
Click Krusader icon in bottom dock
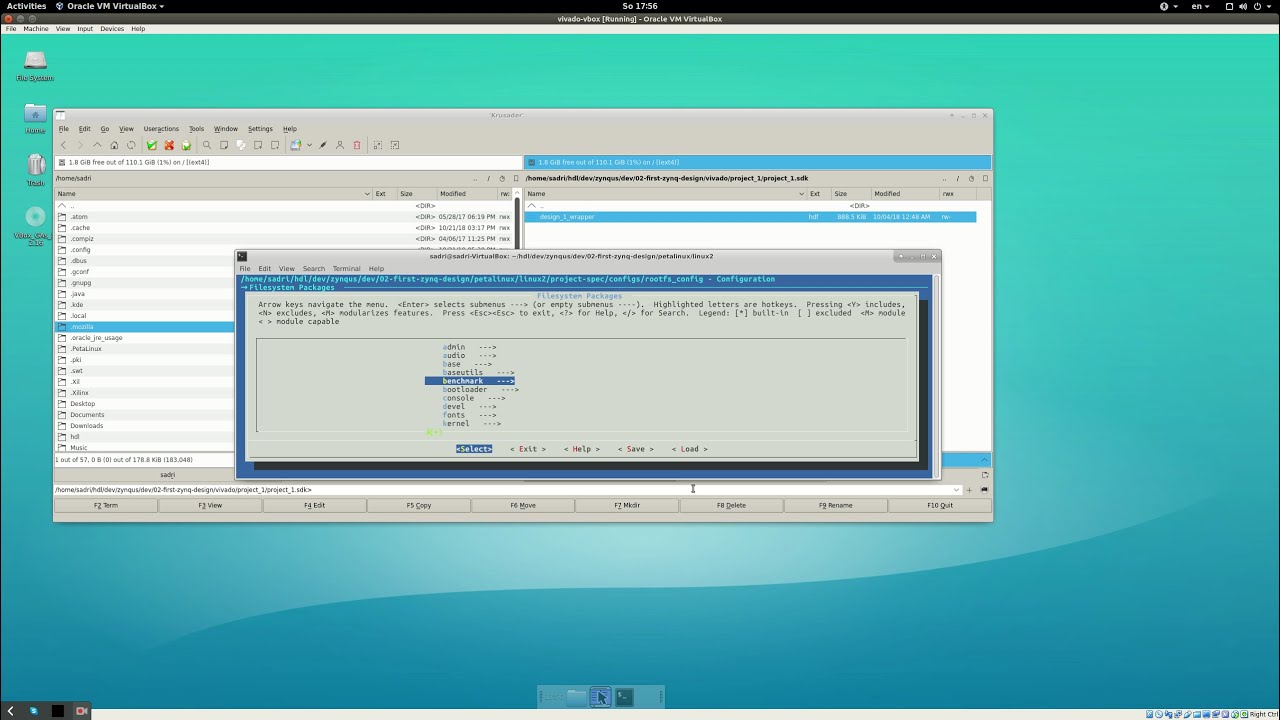coord(599,697)
